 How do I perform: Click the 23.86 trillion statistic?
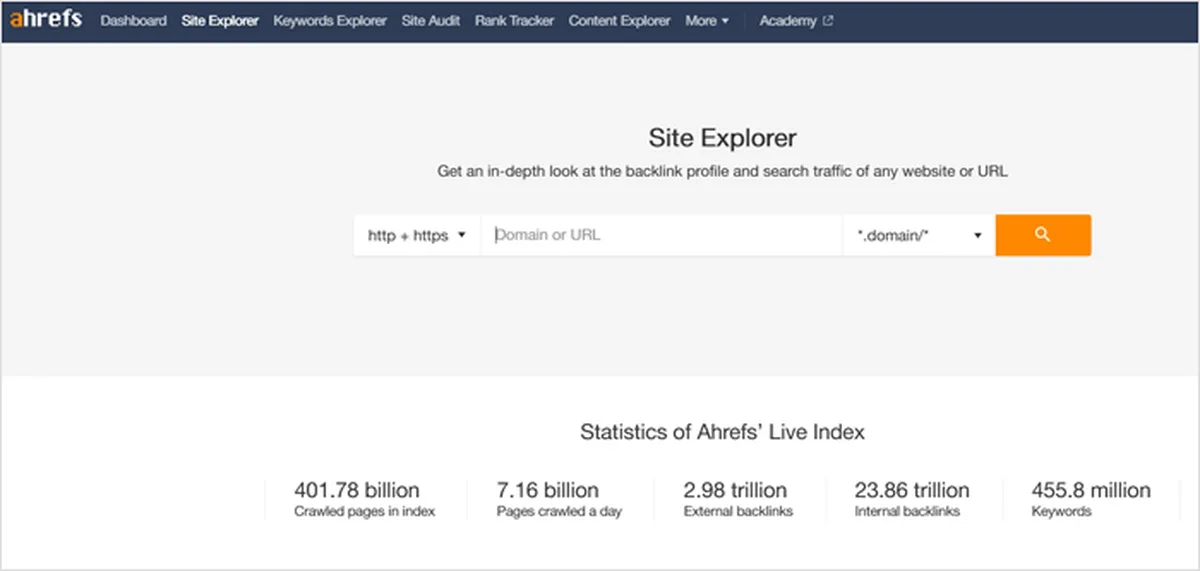tap(912, 490)
